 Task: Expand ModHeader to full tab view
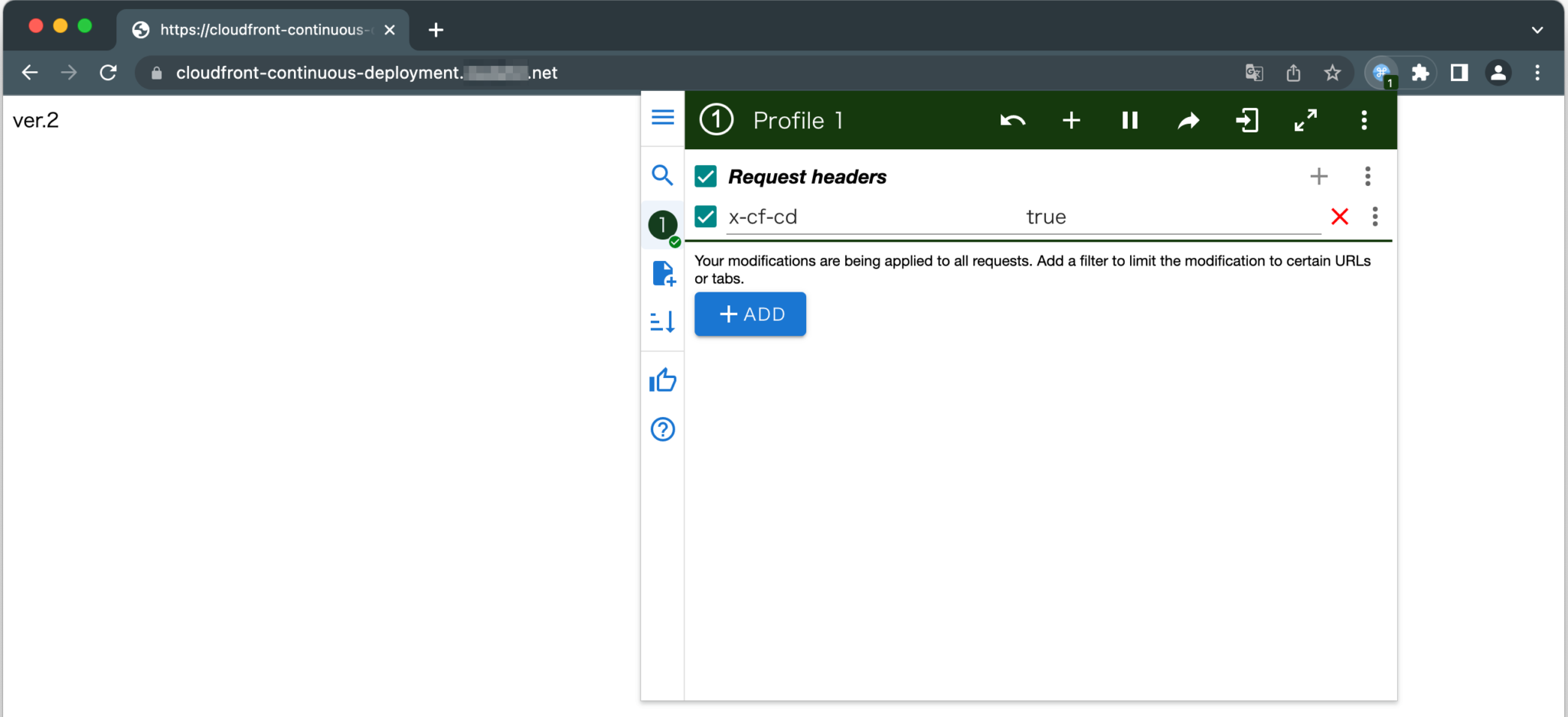1305,120
